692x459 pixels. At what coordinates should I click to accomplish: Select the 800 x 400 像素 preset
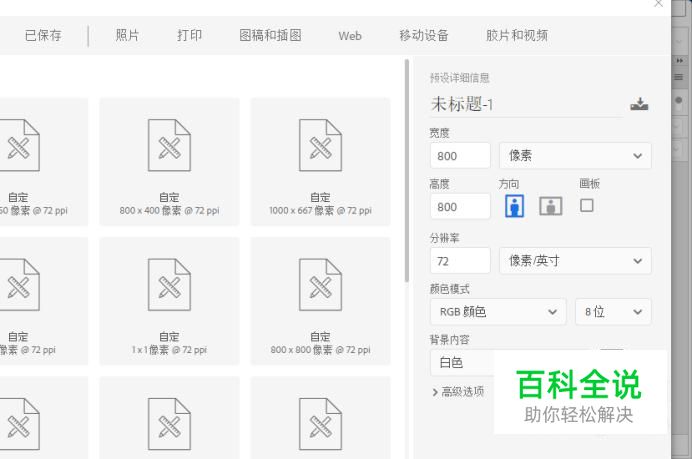(169, 162)
